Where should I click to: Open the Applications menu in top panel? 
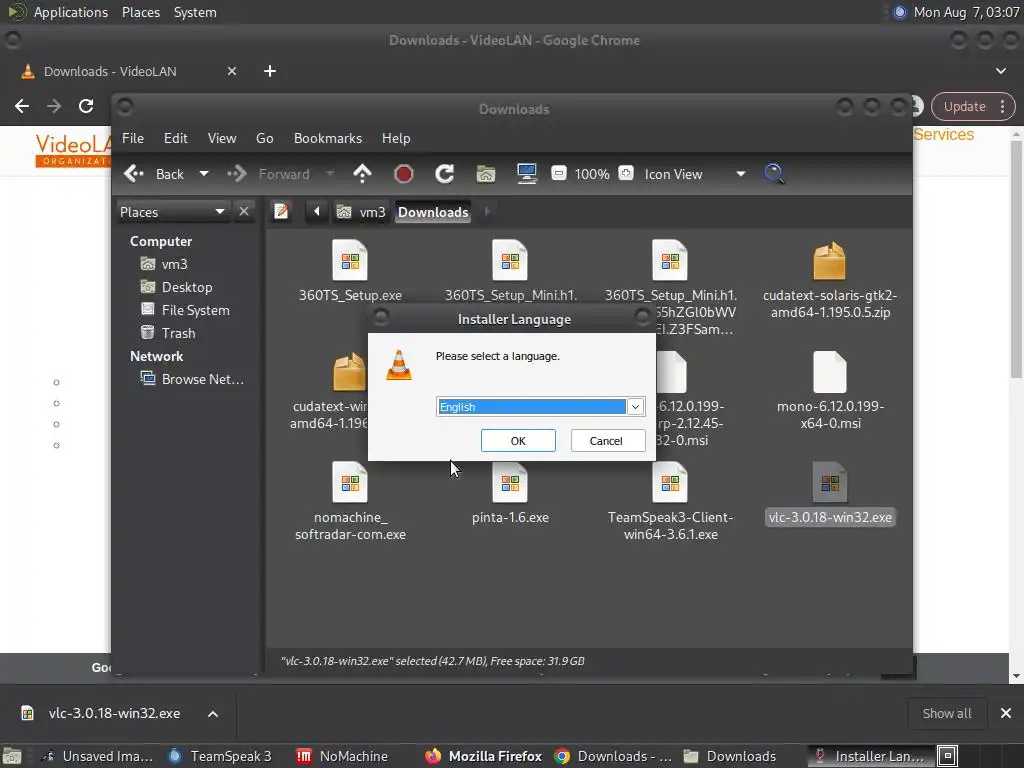click(x=71, y=12)
